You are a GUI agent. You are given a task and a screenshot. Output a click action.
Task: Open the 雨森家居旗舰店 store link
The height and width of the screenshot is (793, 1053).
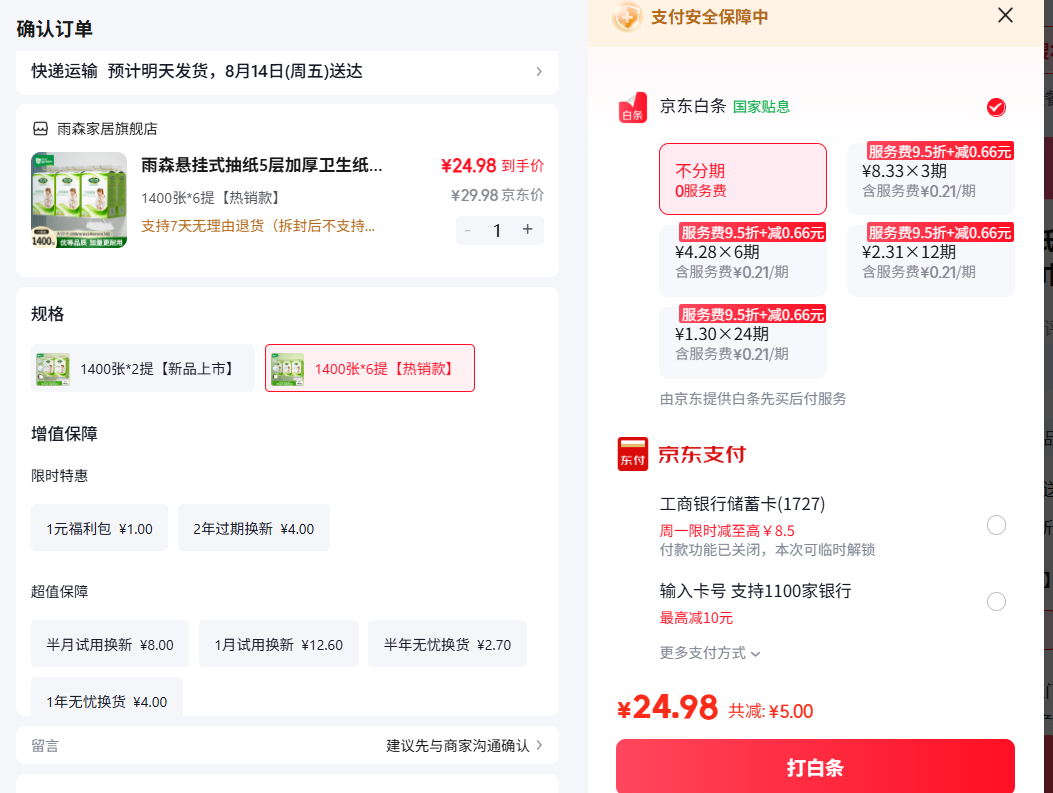(107, 129)
